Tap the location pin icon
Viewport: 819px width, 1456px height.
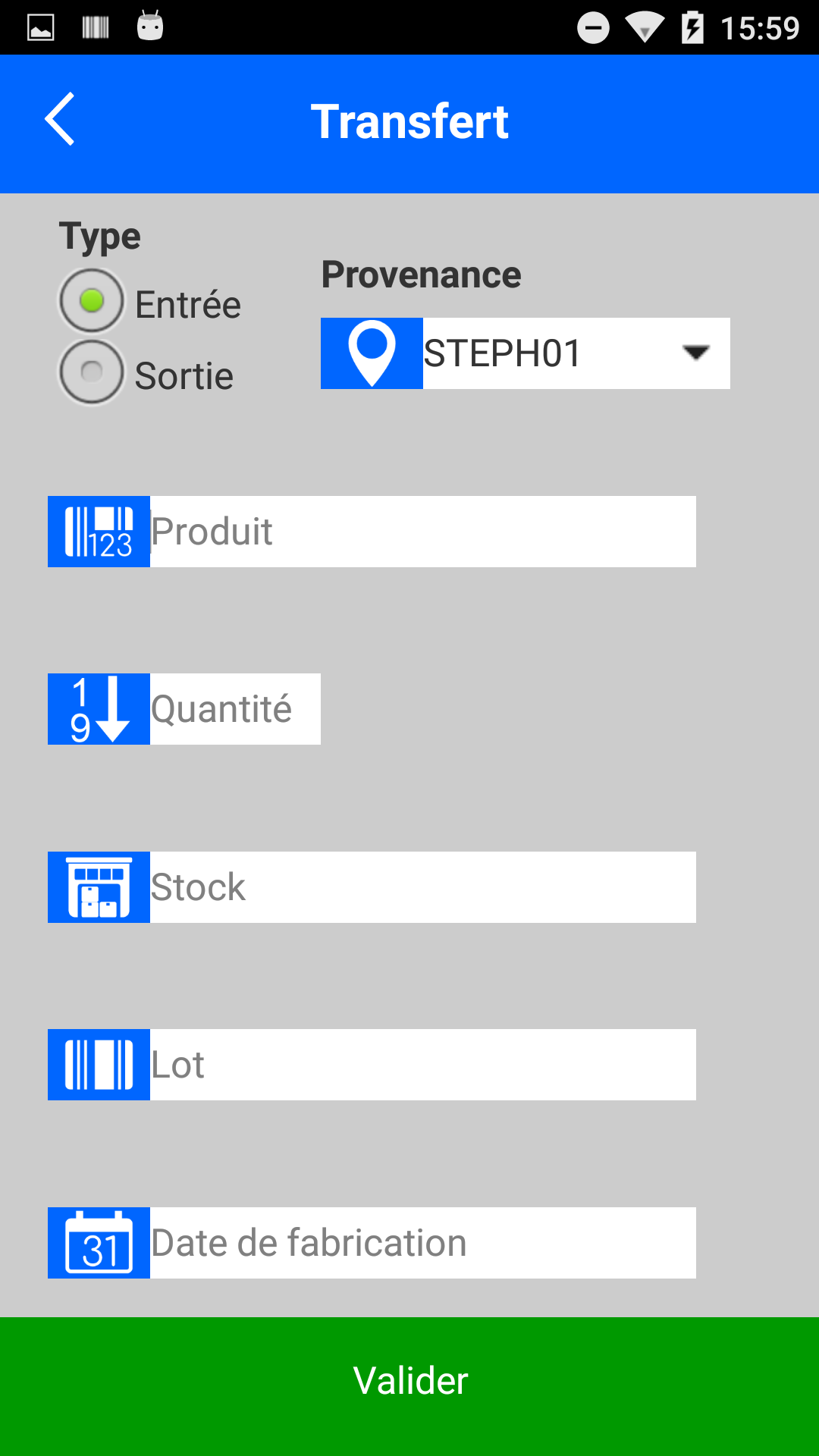point(372,353)
